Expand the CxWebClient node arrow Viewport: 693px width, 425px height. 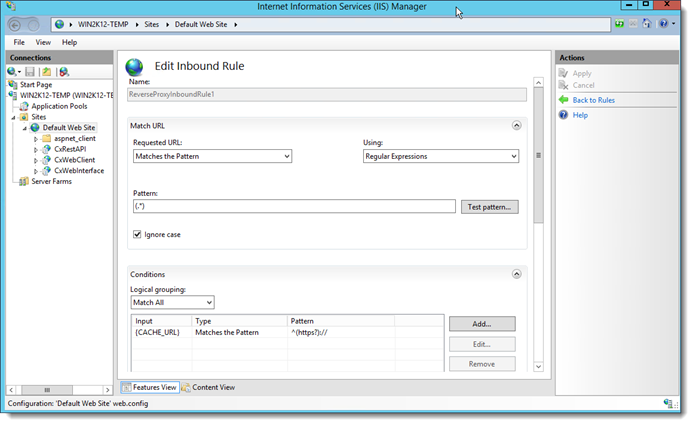pos(36,160)
